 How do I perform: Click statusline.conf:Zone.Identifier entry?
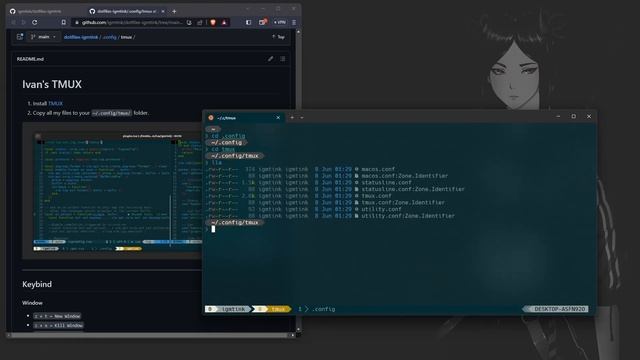pos(413,189)
